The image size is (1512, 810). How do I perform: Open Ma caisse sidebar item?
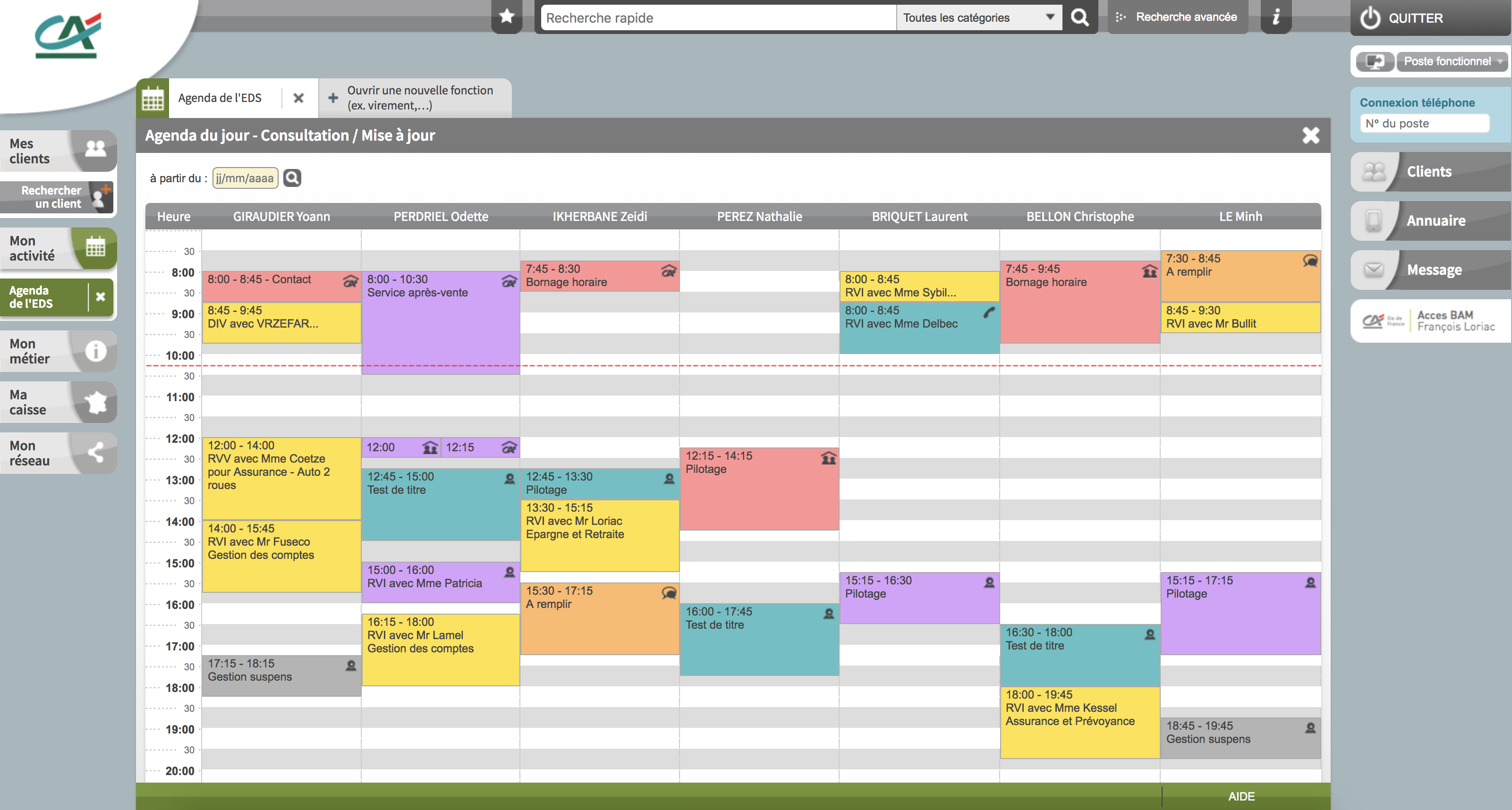click(x=58, y=402)
